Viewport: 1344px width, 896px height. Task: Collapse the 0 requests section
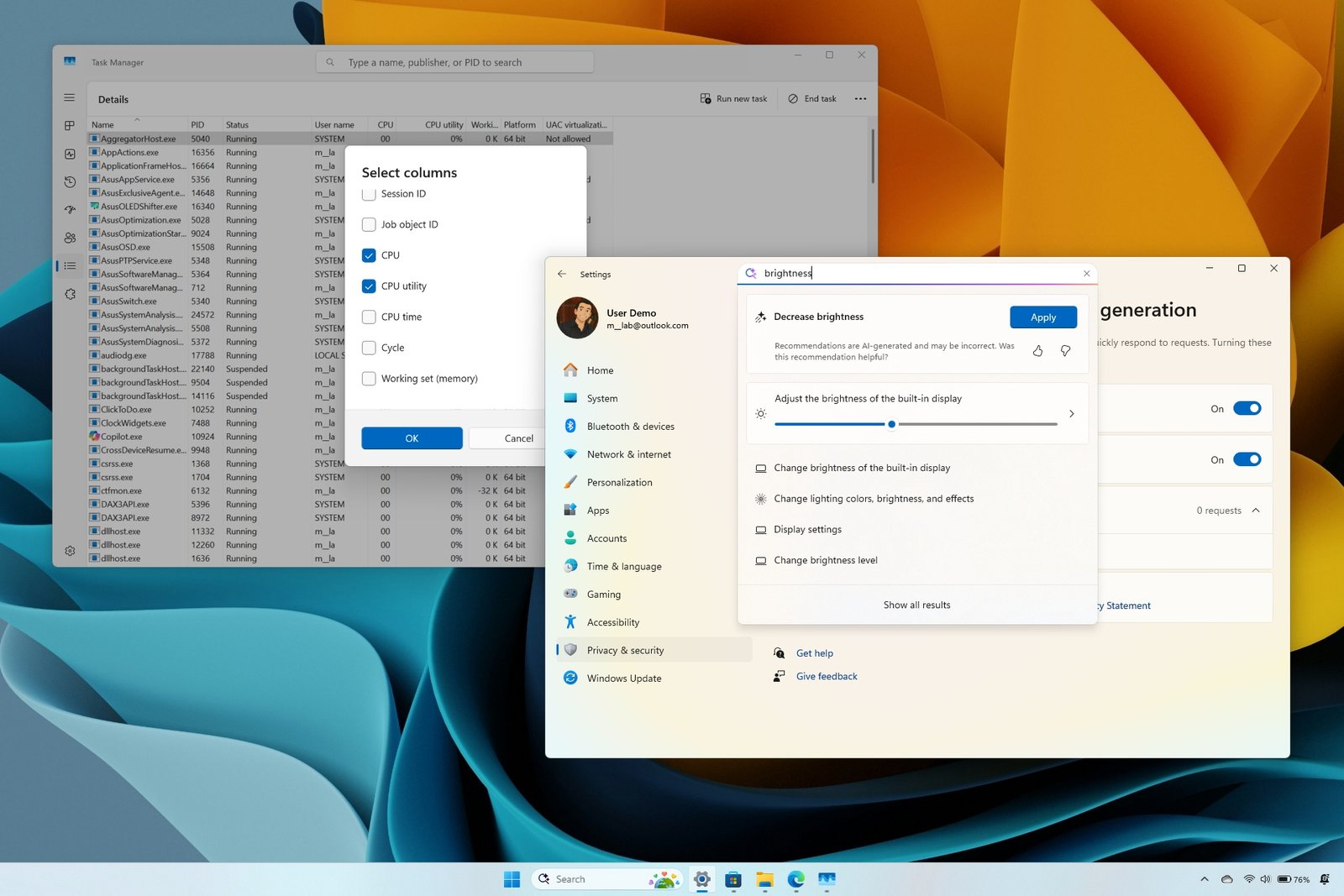coord(1256,510)
